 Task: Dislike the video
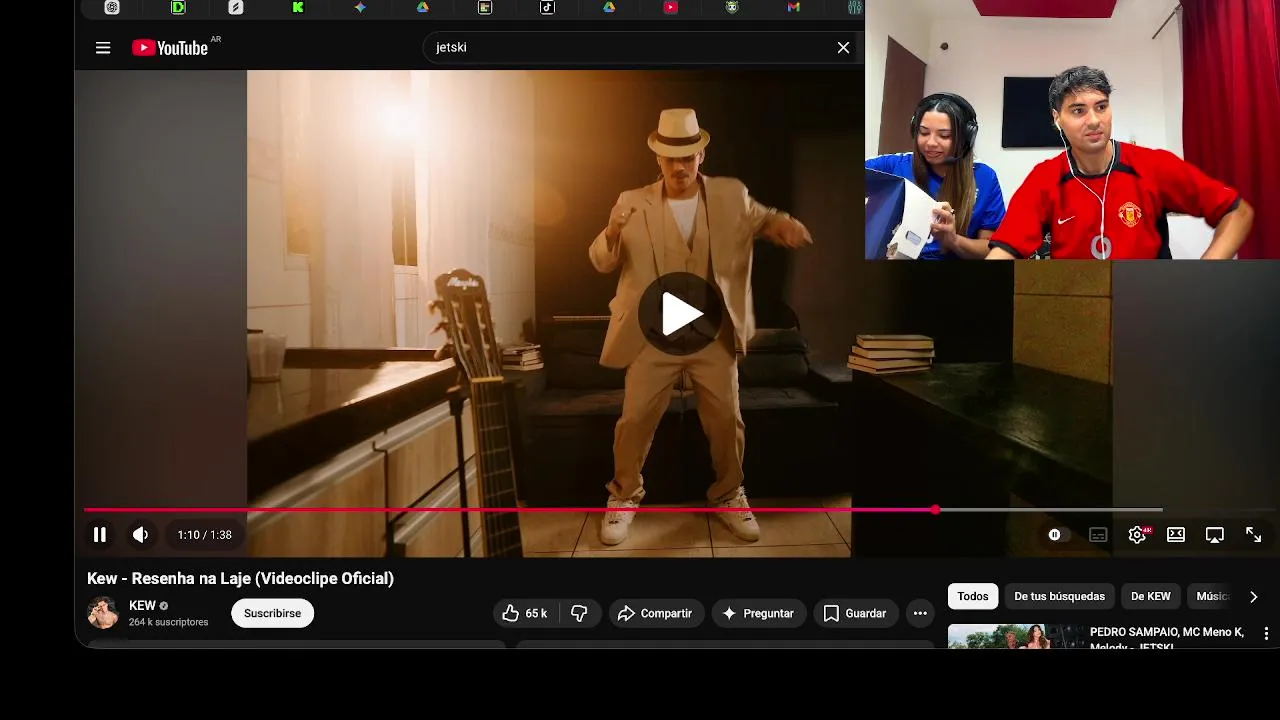pos(580,613)
